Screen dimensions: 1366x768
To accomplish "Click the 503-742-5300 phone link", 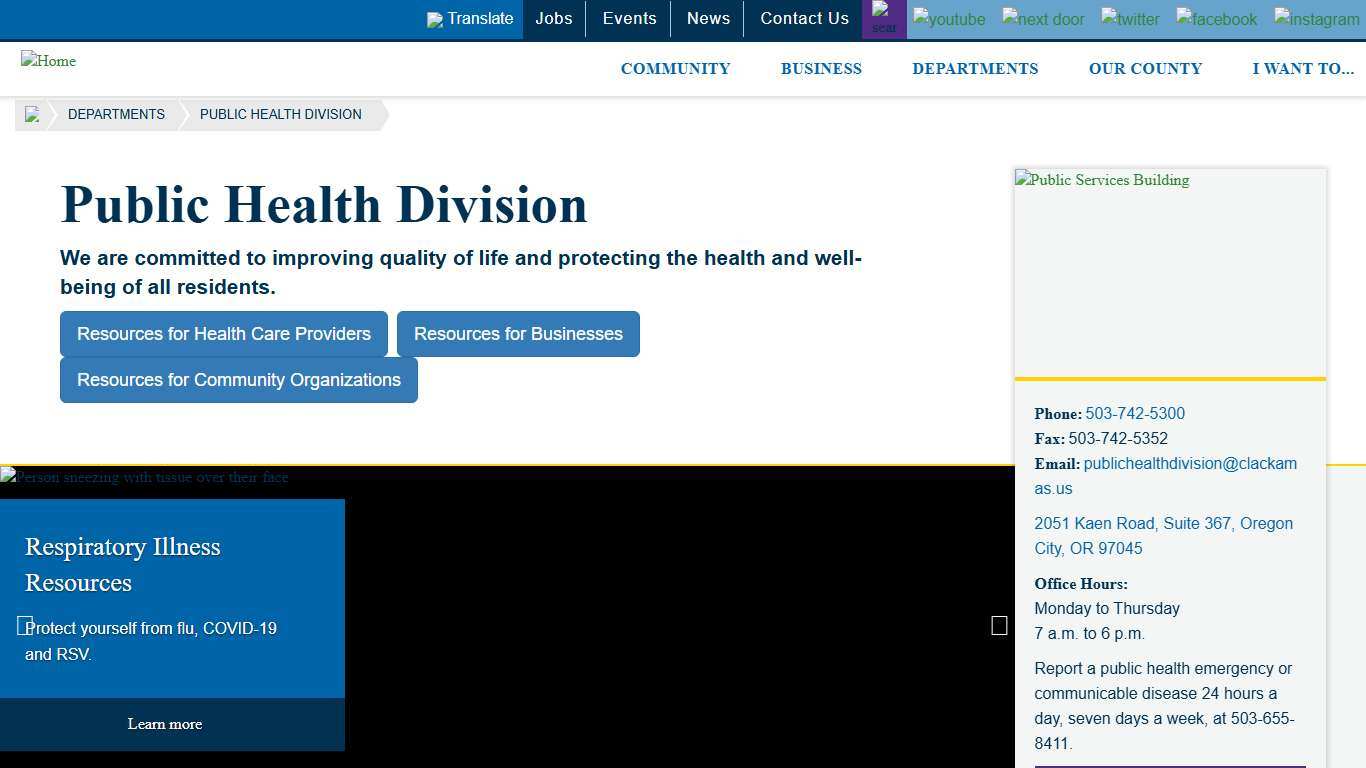I will pos(1135,413).
